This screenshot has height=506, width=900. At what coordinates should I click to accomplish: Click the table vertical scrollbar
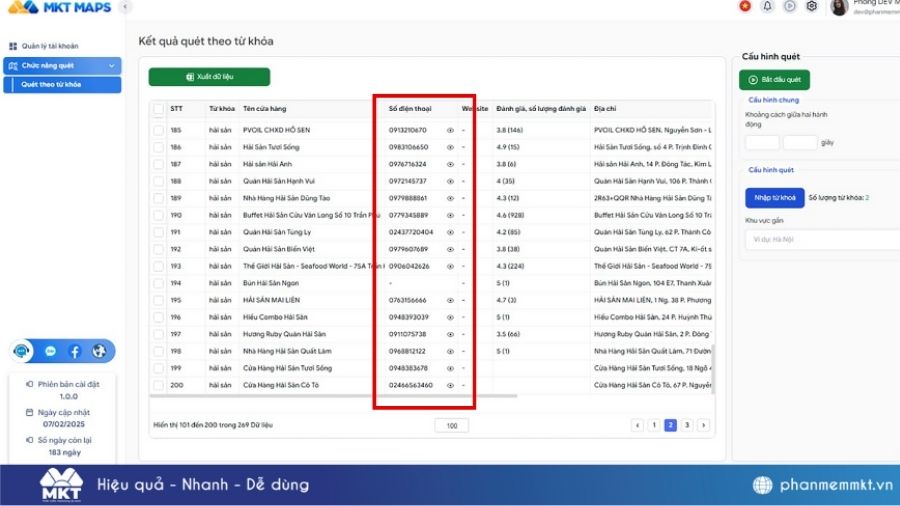[x=713, y=369]
